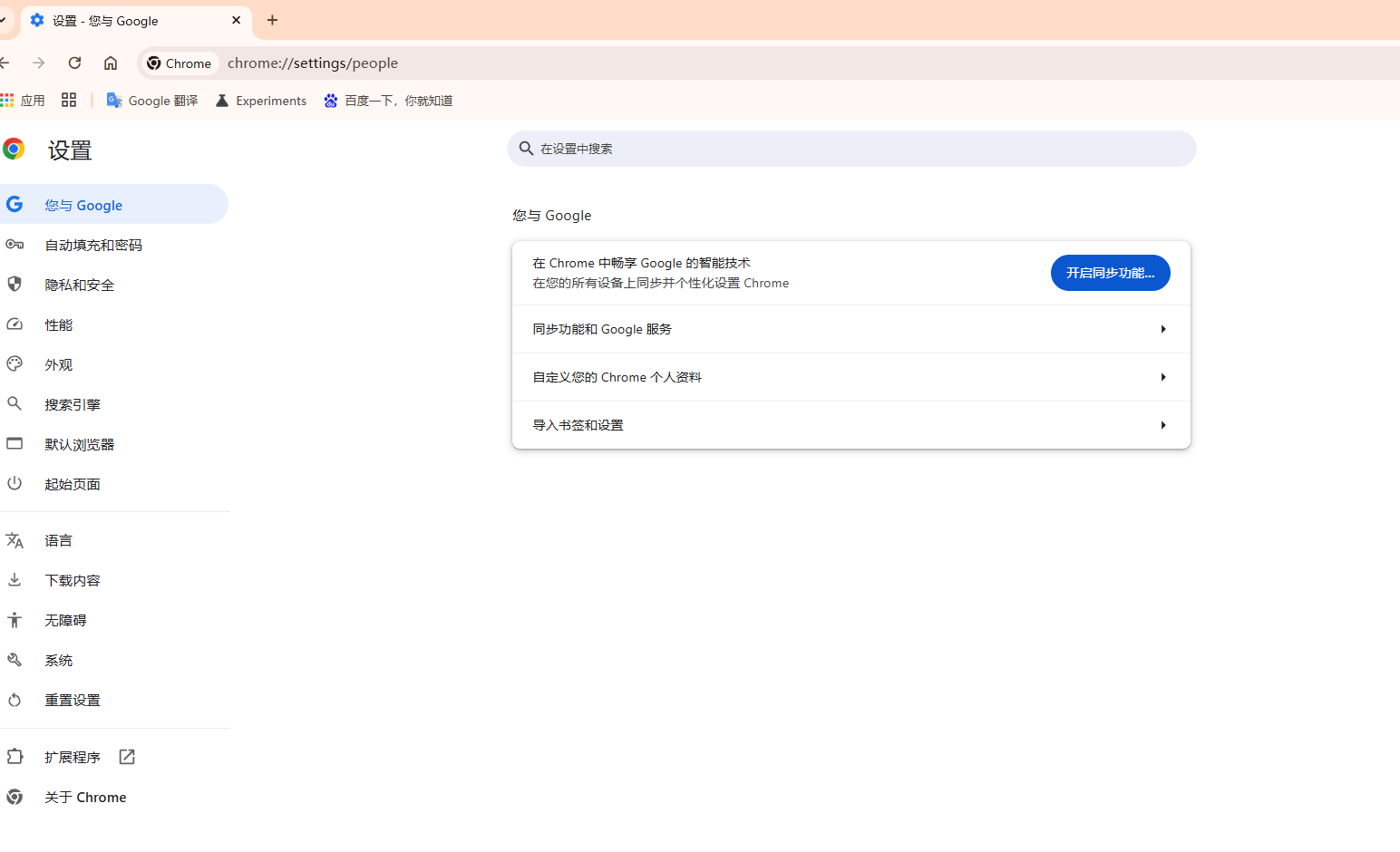Click the tab groups grid icon in bookmarks bar
The height and width of the screenshot is (852, 1400).
(69, 100)
